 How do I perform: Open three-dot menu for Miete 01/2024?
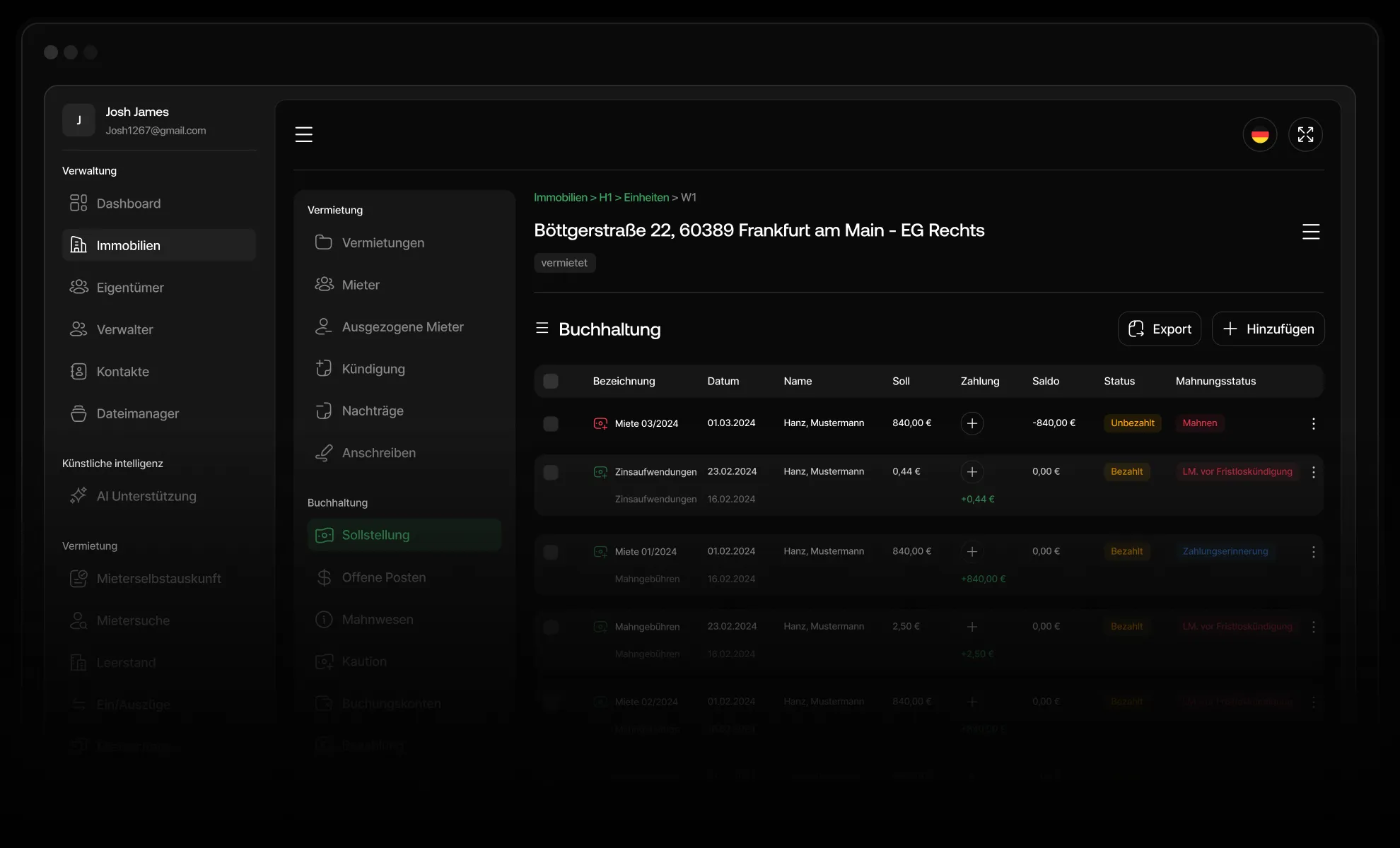point(1313,552)
